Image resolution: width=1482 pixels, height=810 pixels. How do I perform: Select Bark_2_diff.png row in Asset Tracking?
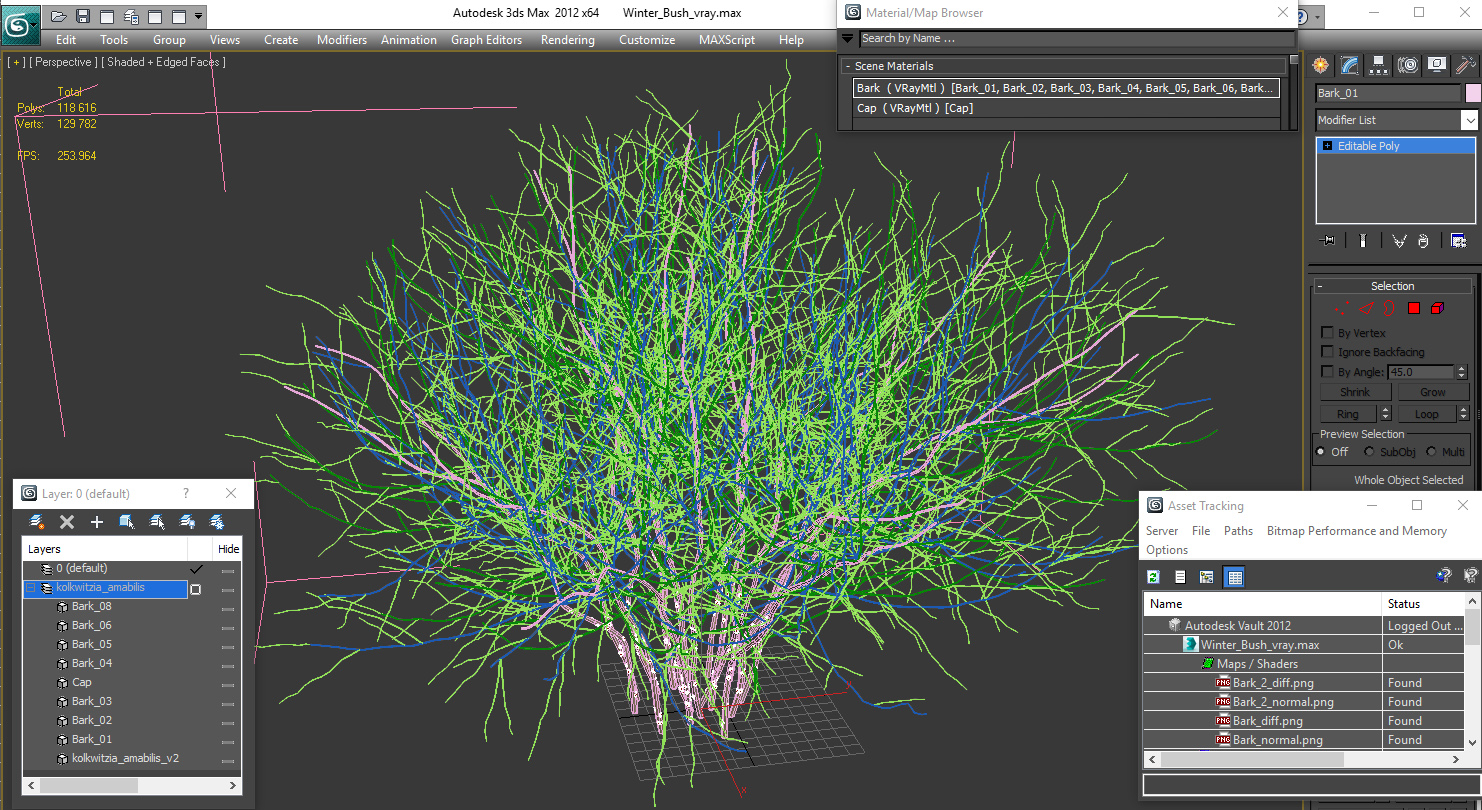(x=1304, y=683)
